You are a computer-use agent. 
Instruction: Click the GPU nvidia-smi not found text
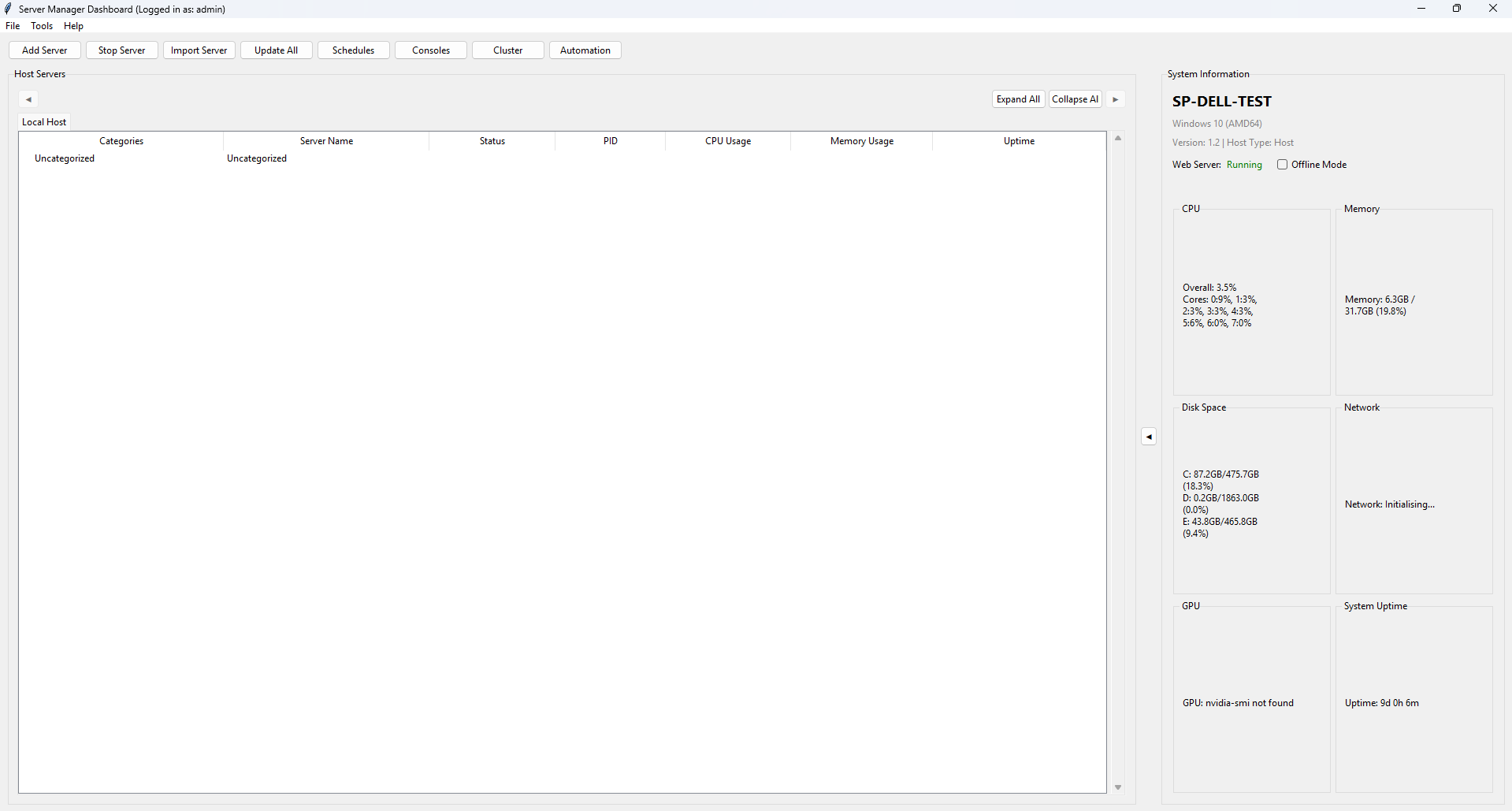point(1238,703)
